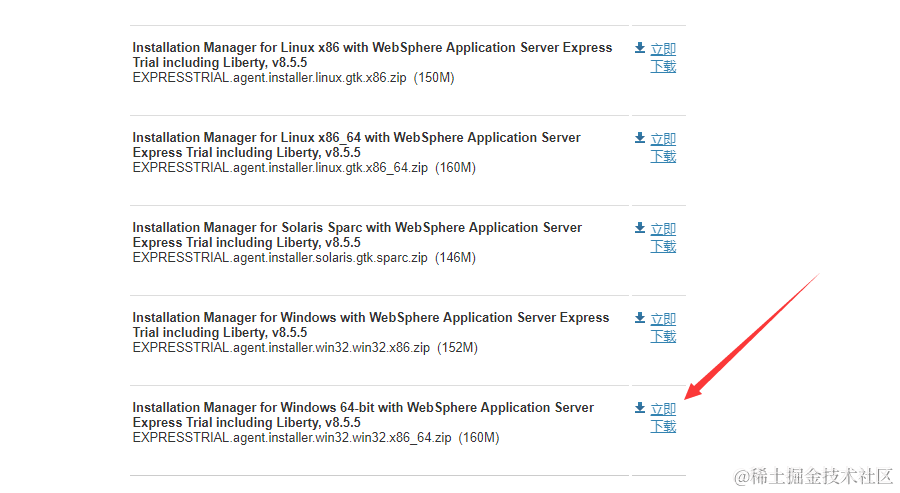
Task: Open 立即下载 link for Windows 64-bit package
Action: pyautogui.click(x=663, y=418)
